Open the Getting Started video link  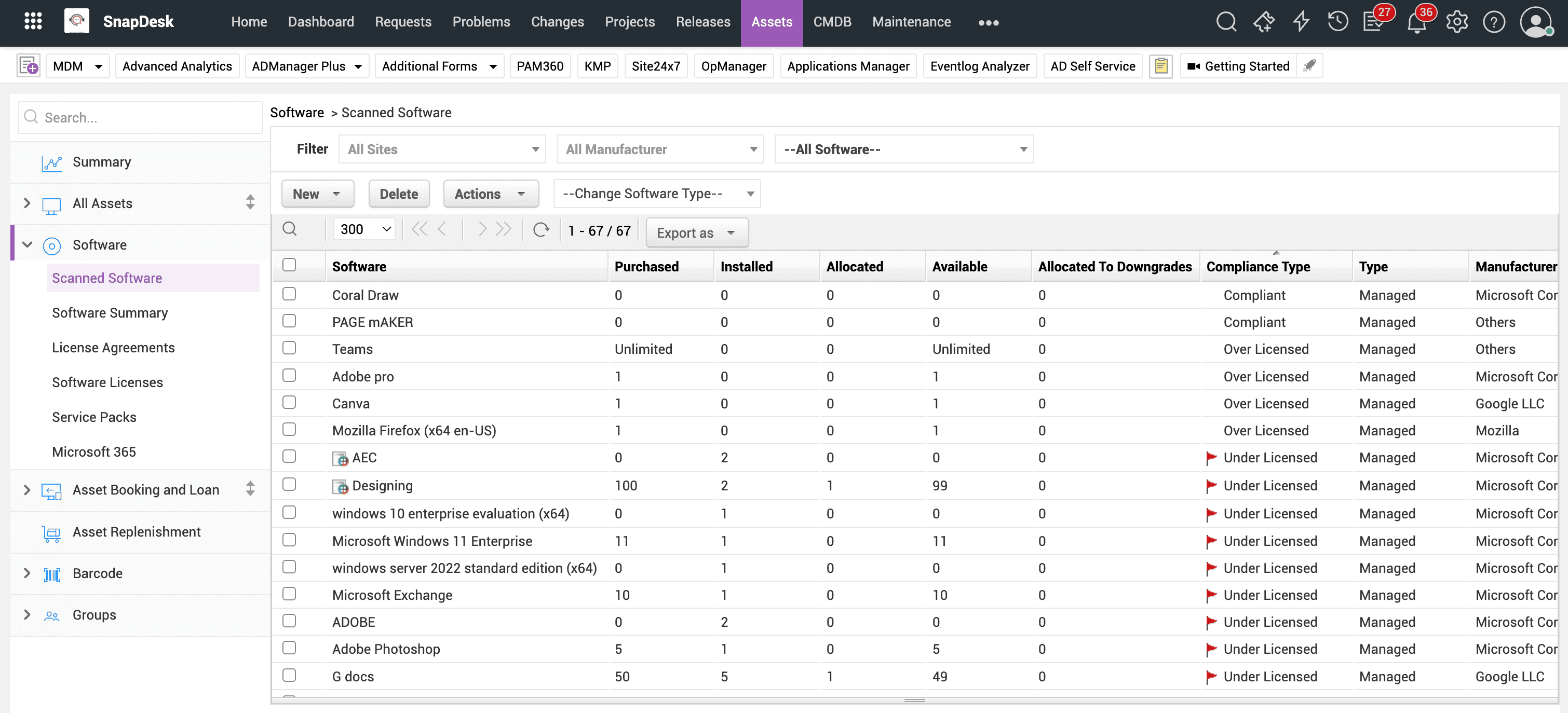point(1239,66)
